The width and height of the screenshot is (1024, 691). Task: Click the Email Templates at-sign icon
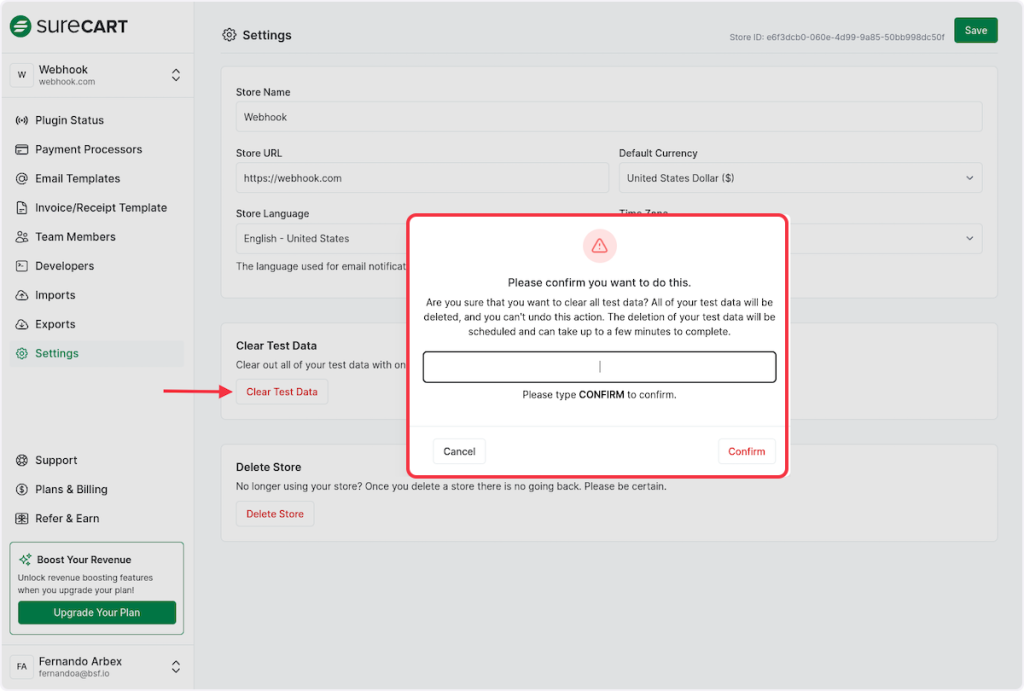click(x=22, y=179)
